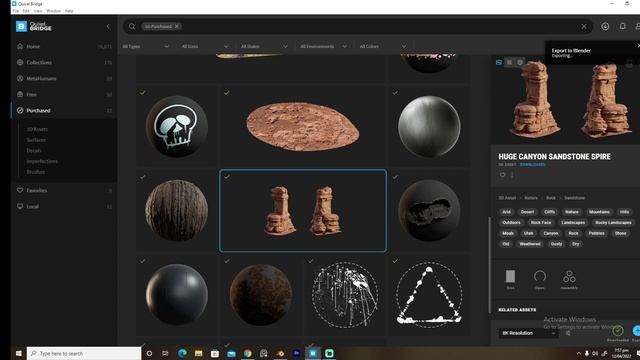Remove the 'In Purchased' search filter chip

point(177,26)
